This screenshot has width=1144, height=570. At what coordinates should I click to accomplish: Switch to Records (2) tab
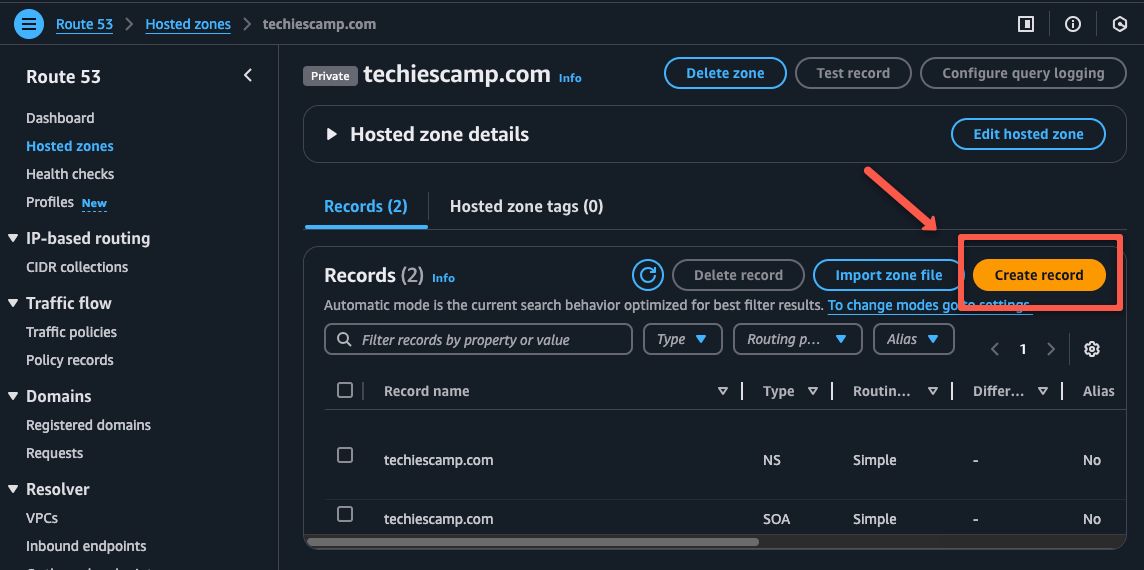pos(366,207)
